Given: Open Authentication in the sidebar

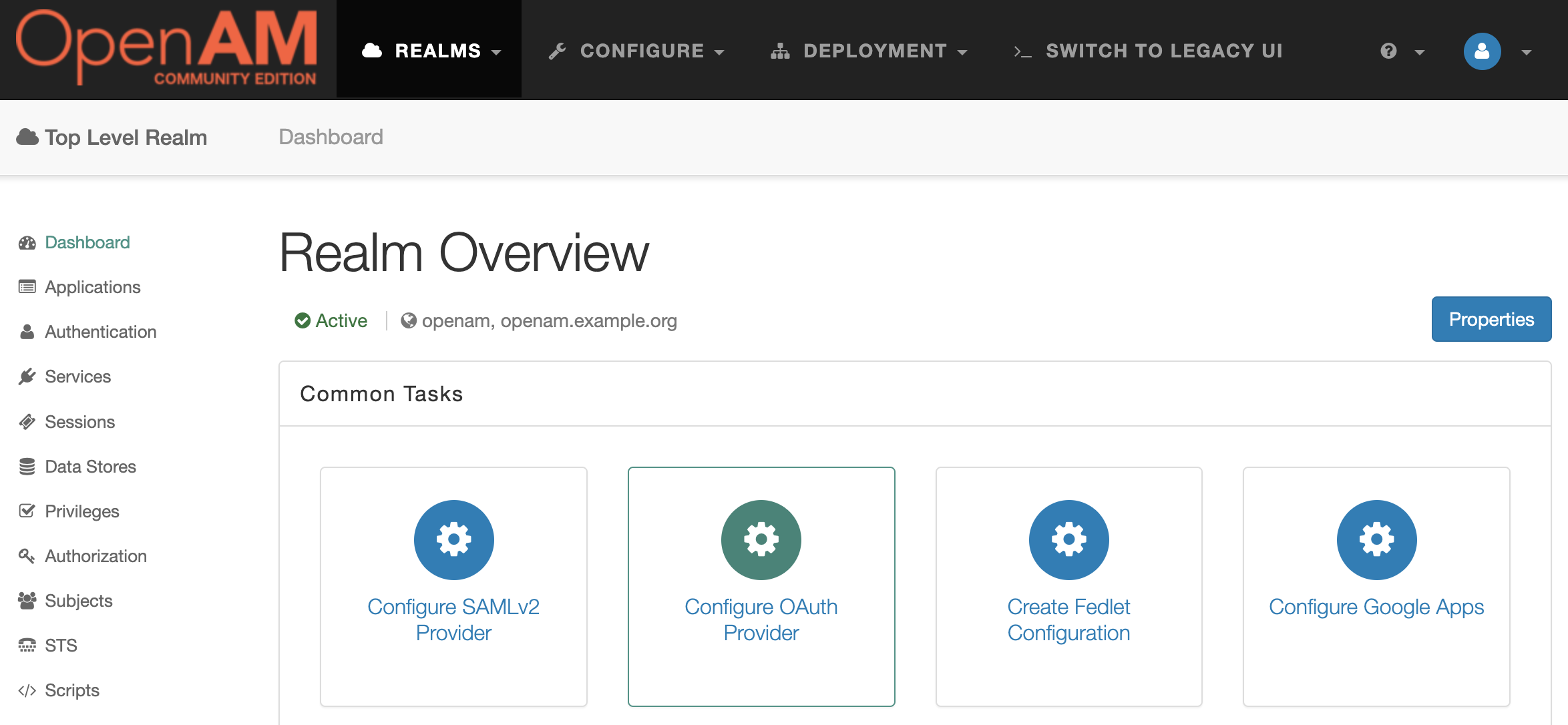Looking at the screenshot, I should tap(100, 332).
